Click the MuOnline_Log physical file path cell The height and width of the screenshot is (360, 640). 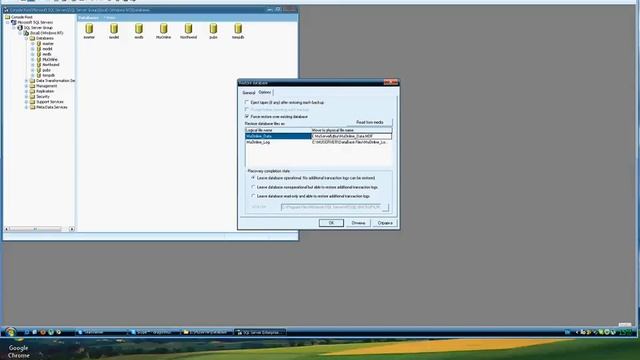[x=351, y=142]
